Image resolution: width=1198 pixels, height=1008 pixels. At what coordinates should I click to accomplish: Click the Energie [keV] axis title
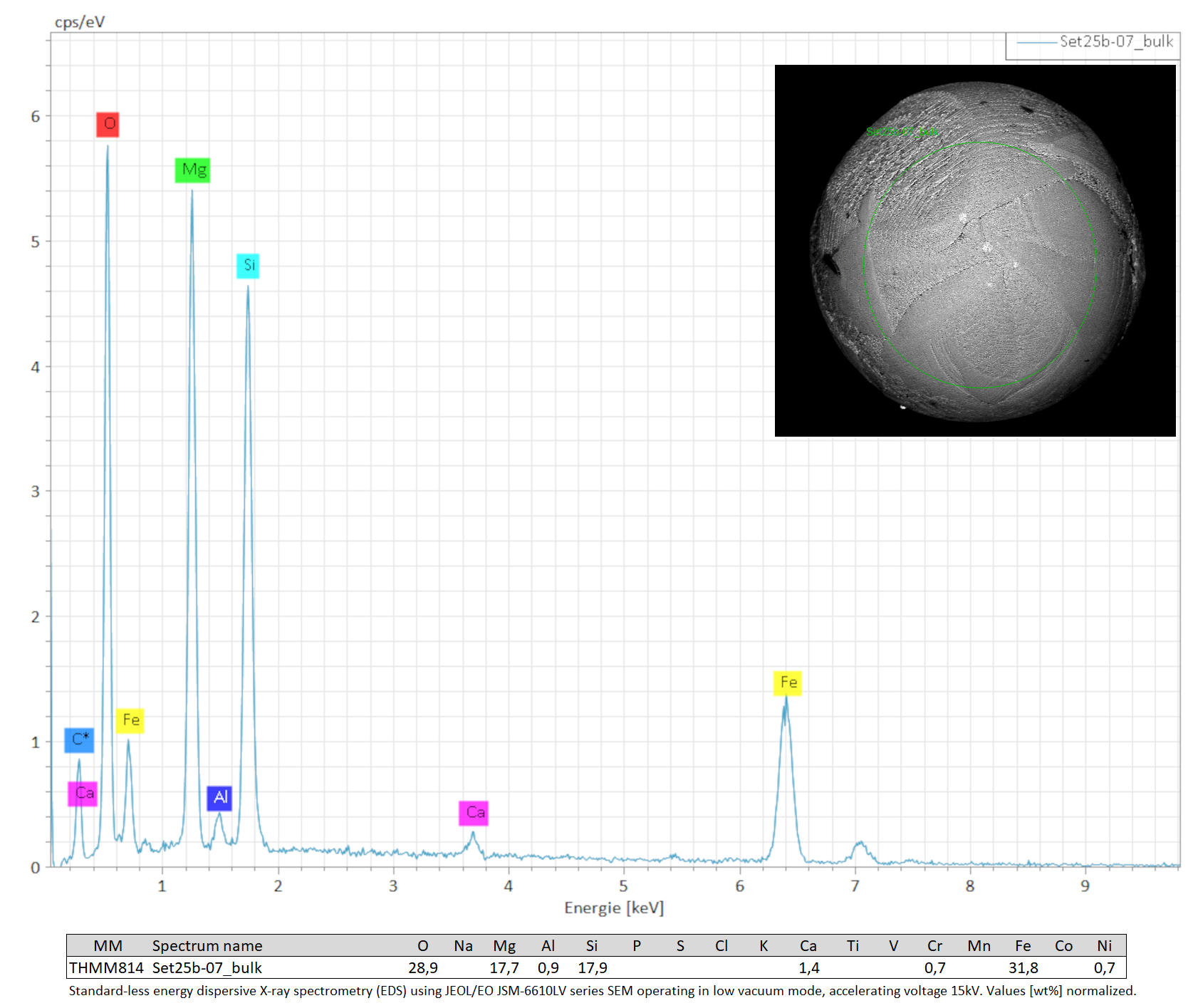point(613,908)
